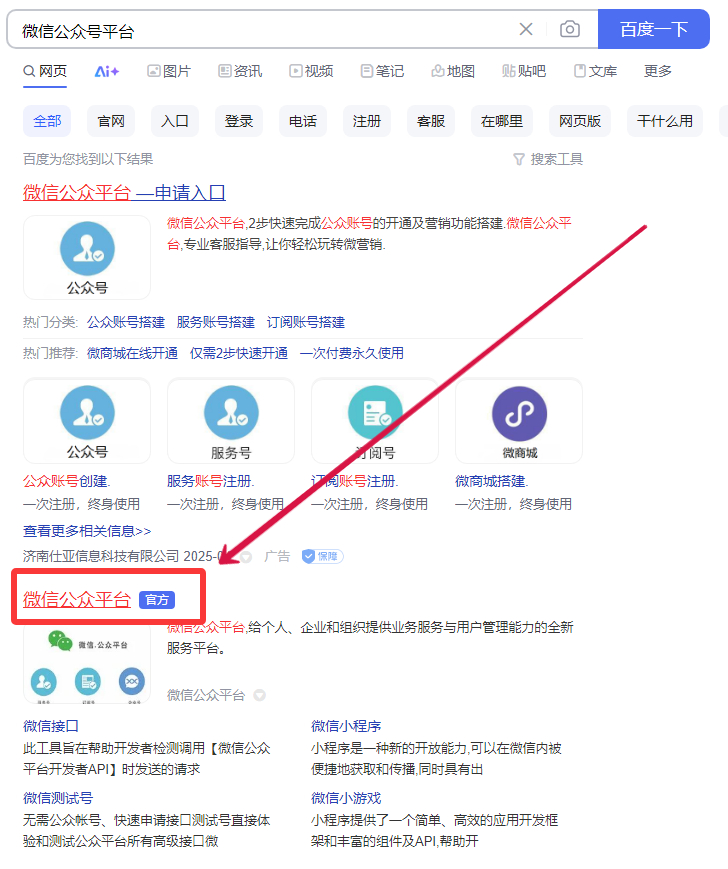728x869 pixels.
Task: Select the 网页 tab
Action: coord(45,71)
